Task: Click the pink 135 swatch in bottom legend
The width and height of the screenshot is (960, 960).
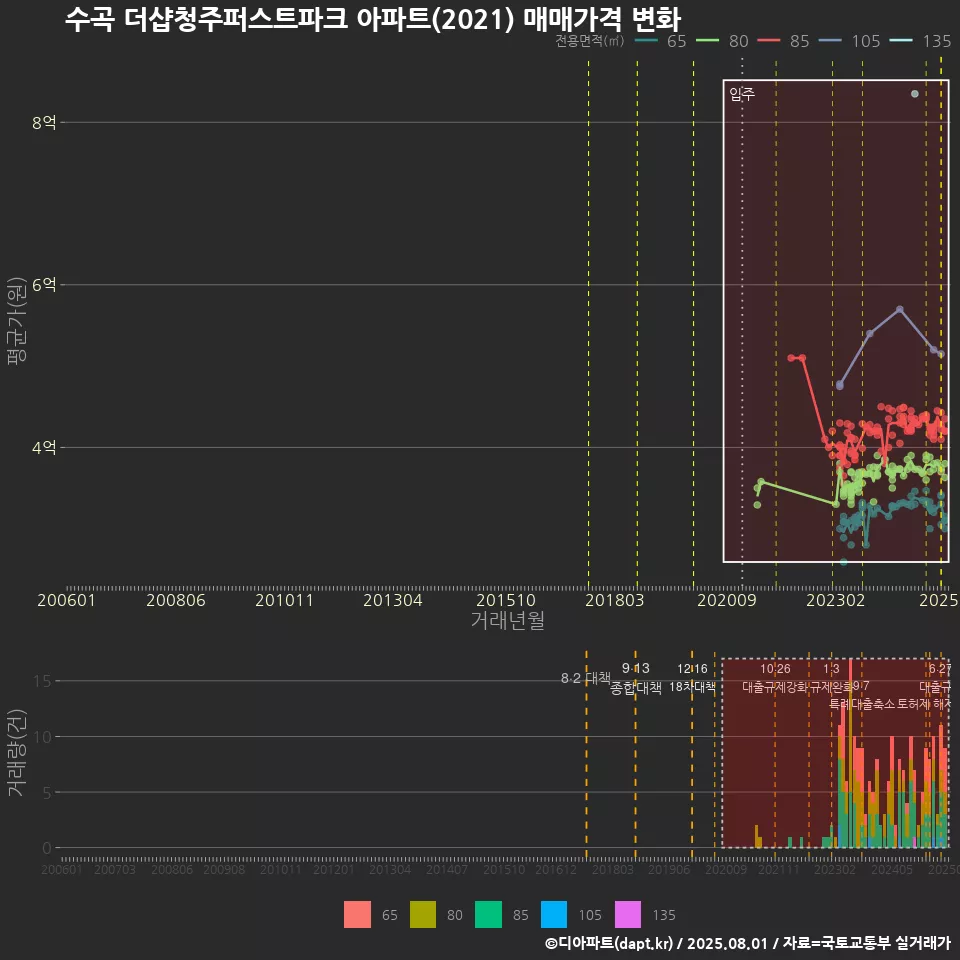Action: tap(628, 915)
